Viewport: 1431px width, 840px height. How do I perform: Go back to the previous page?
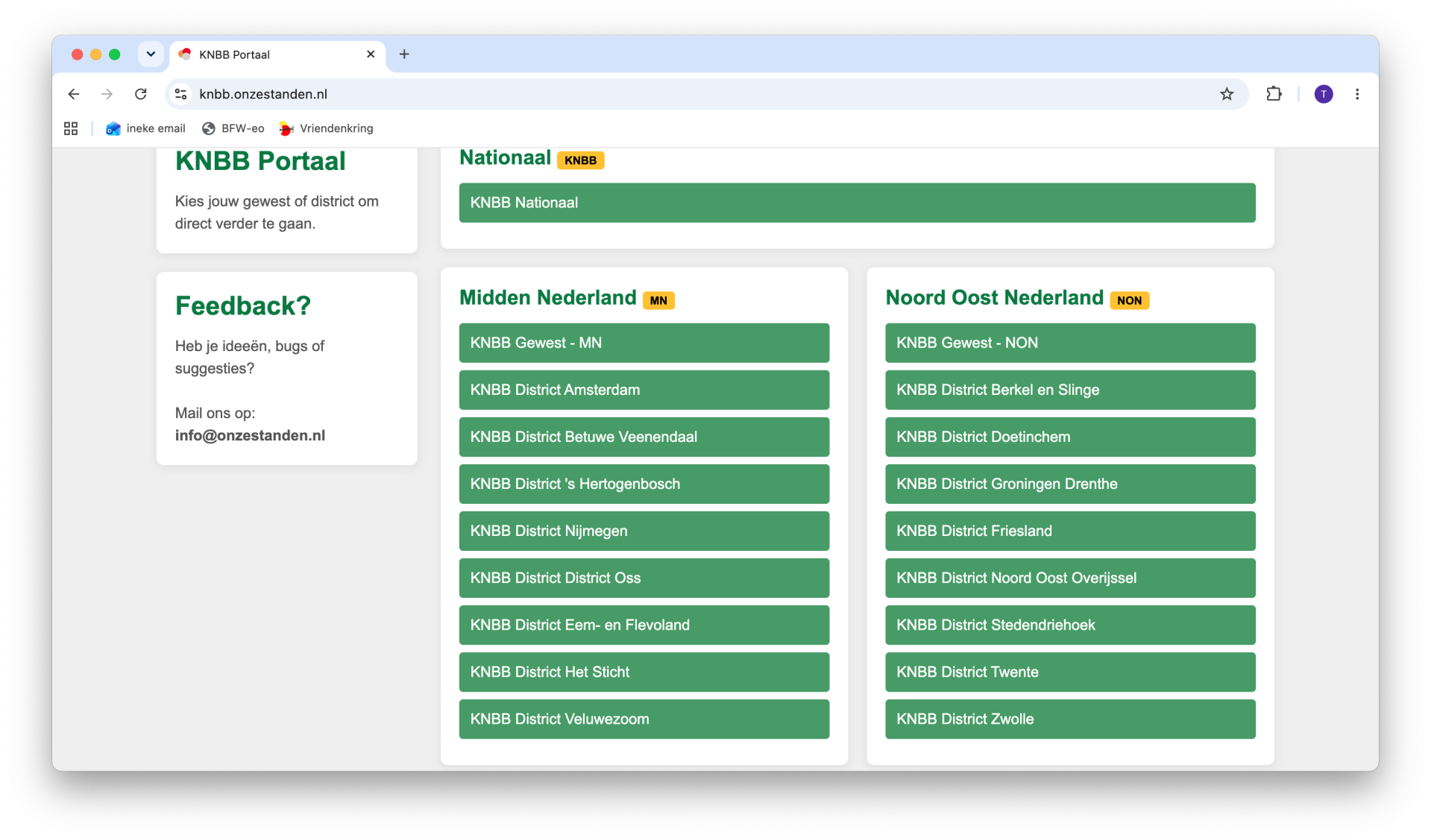73,94
